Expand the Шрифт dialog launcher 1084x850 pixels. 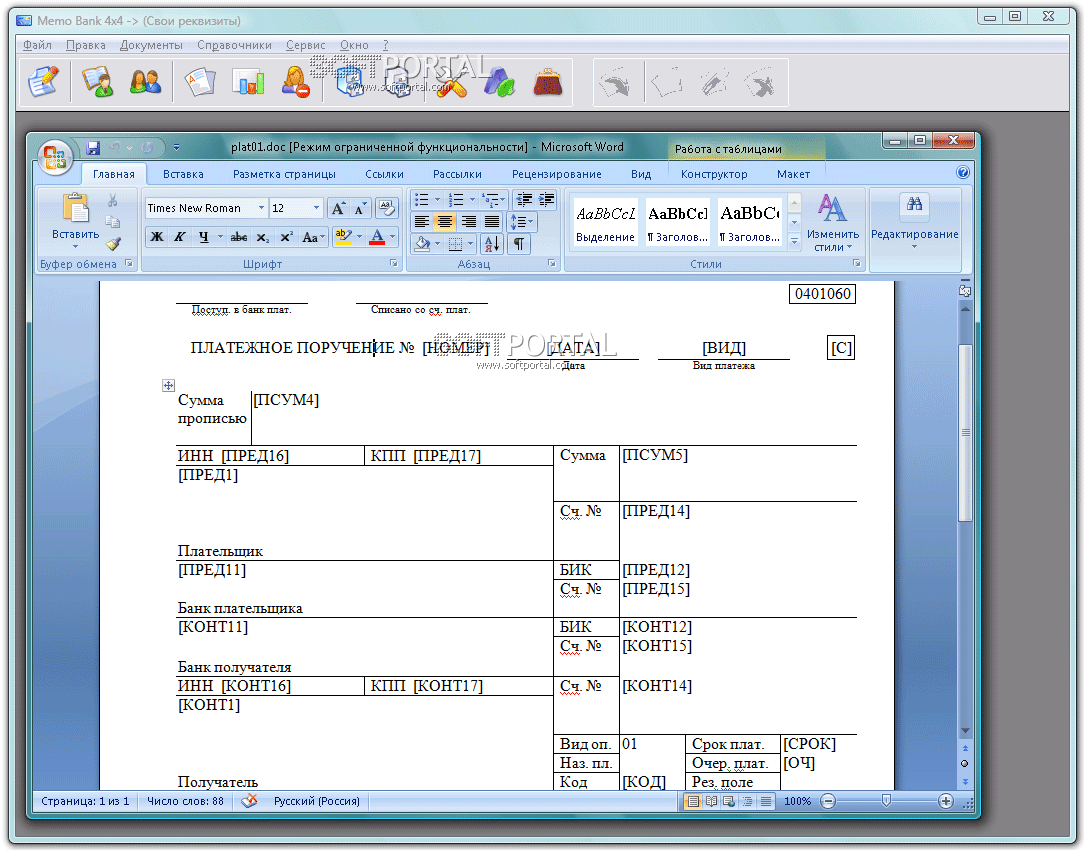[393, 263]
